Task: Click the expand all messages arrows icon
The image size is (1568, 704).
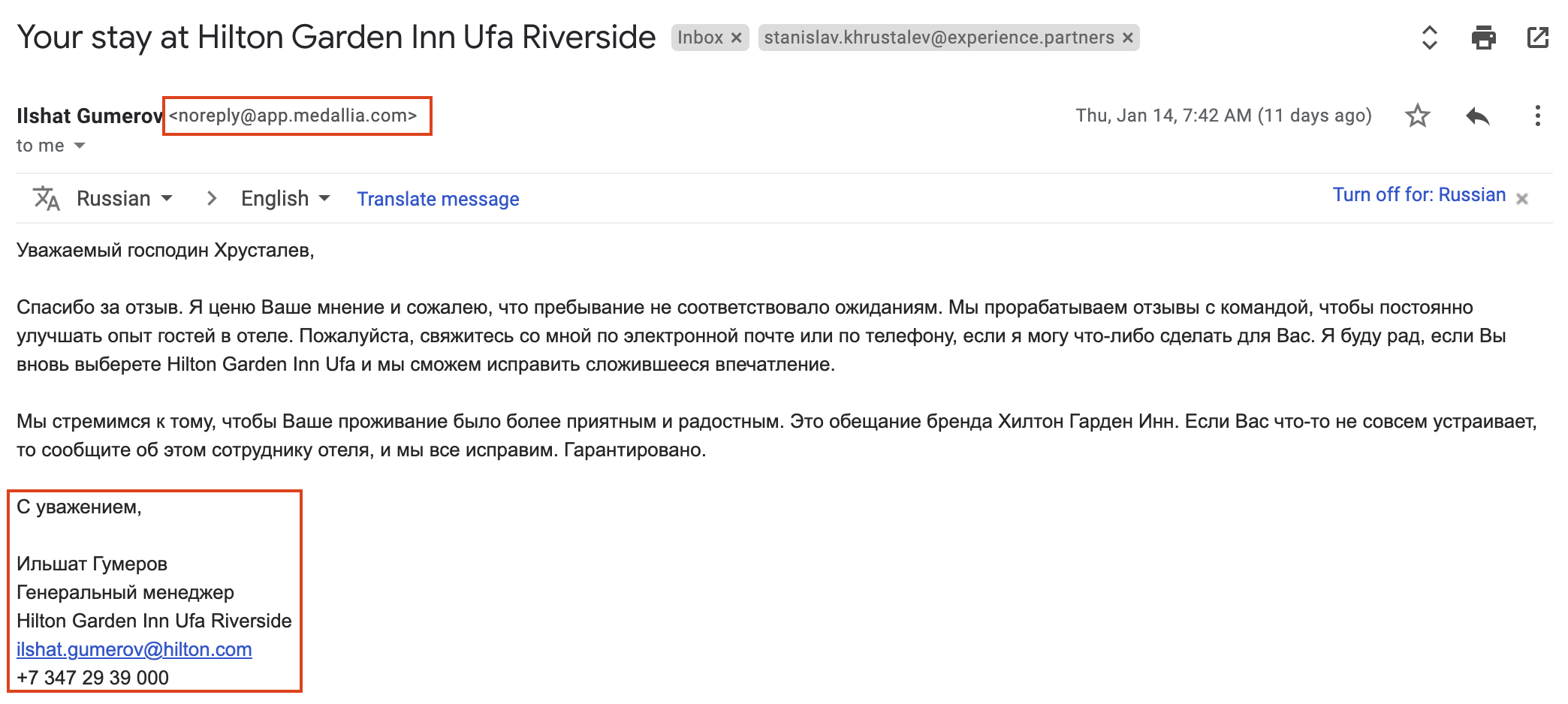Action: pos(1429,38)
